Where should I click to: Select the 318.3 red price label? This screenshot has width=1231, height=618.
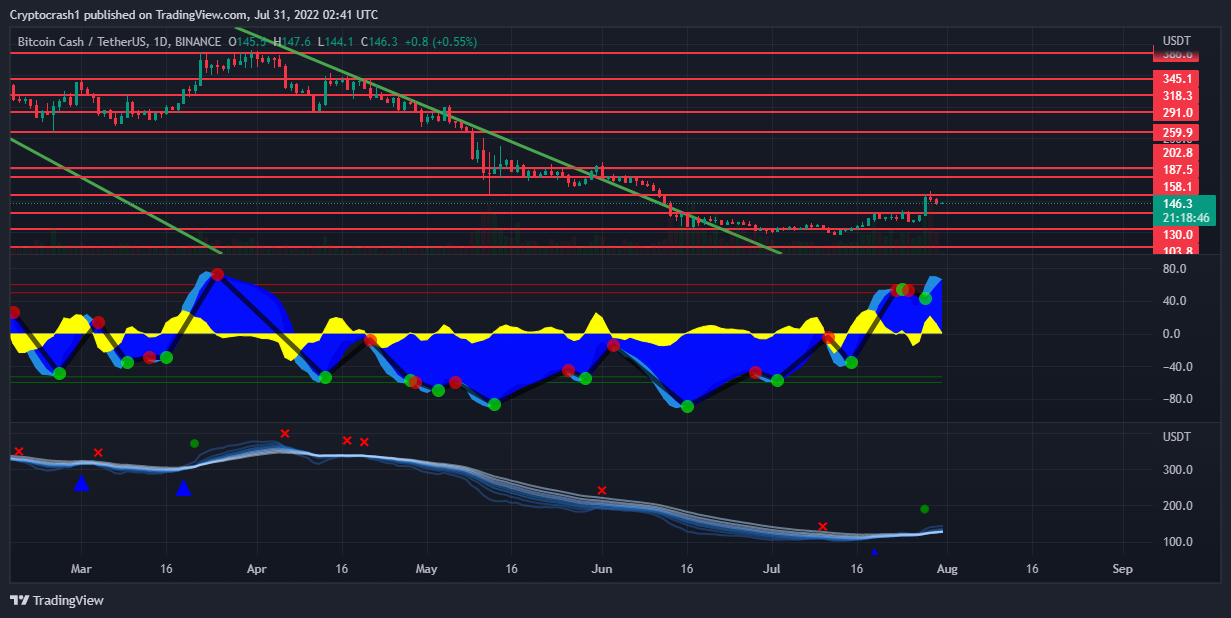1177,96
